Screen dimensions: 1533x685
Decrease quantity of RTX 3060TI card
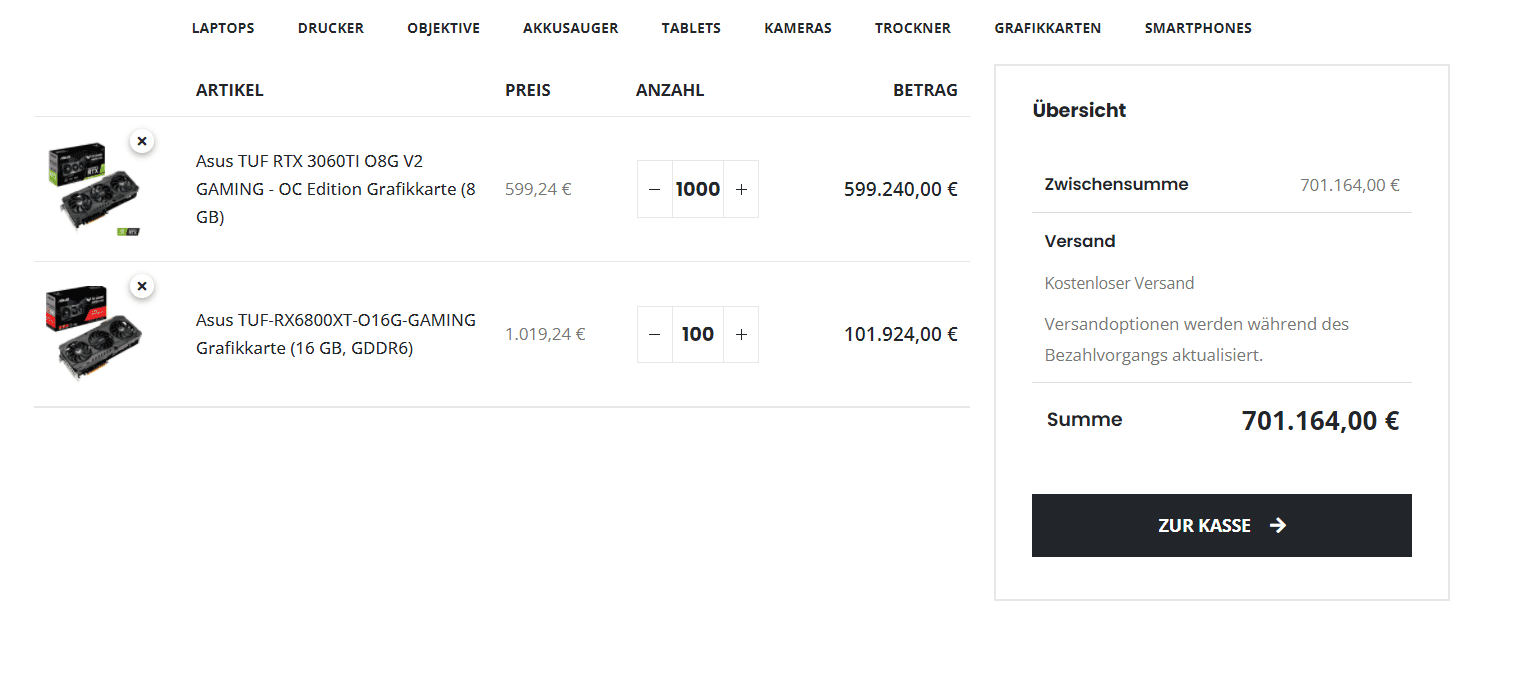pos(655,189)
